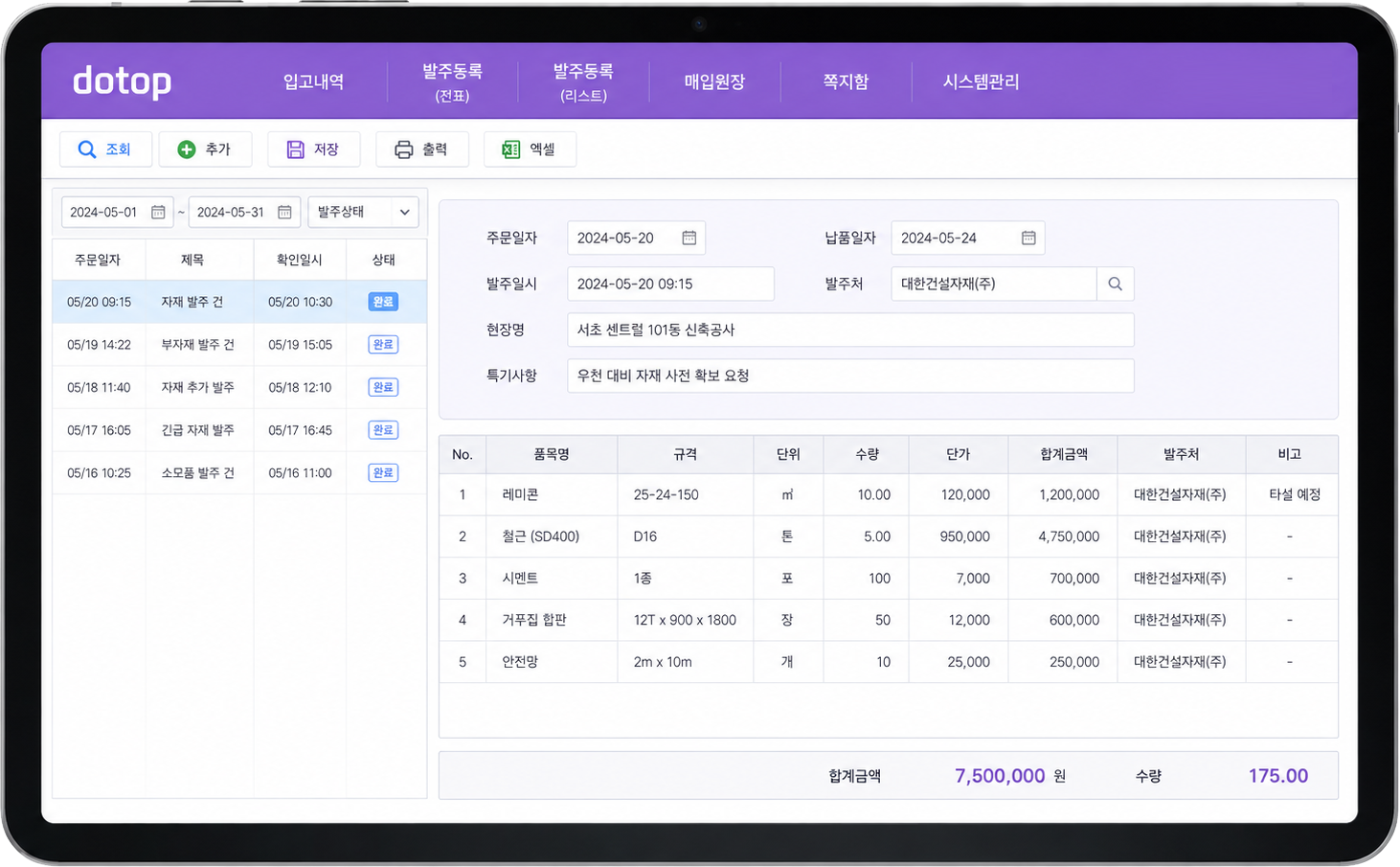
Task: Click the 타설 예정 remark cell
Action: point(1292,495)
